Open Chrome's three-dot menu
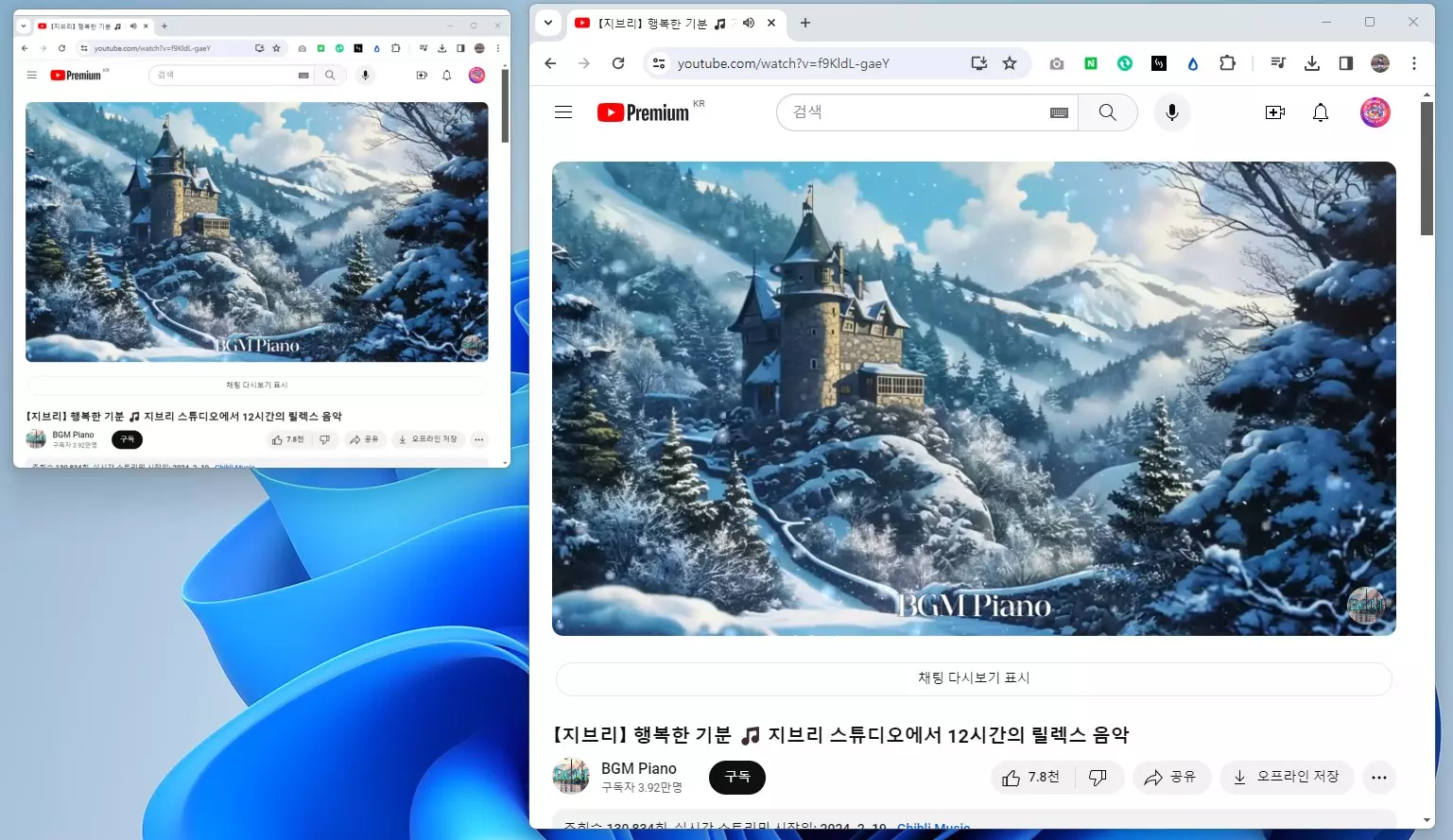This screenshot has height=840, width=1453. coord(1414,63)
